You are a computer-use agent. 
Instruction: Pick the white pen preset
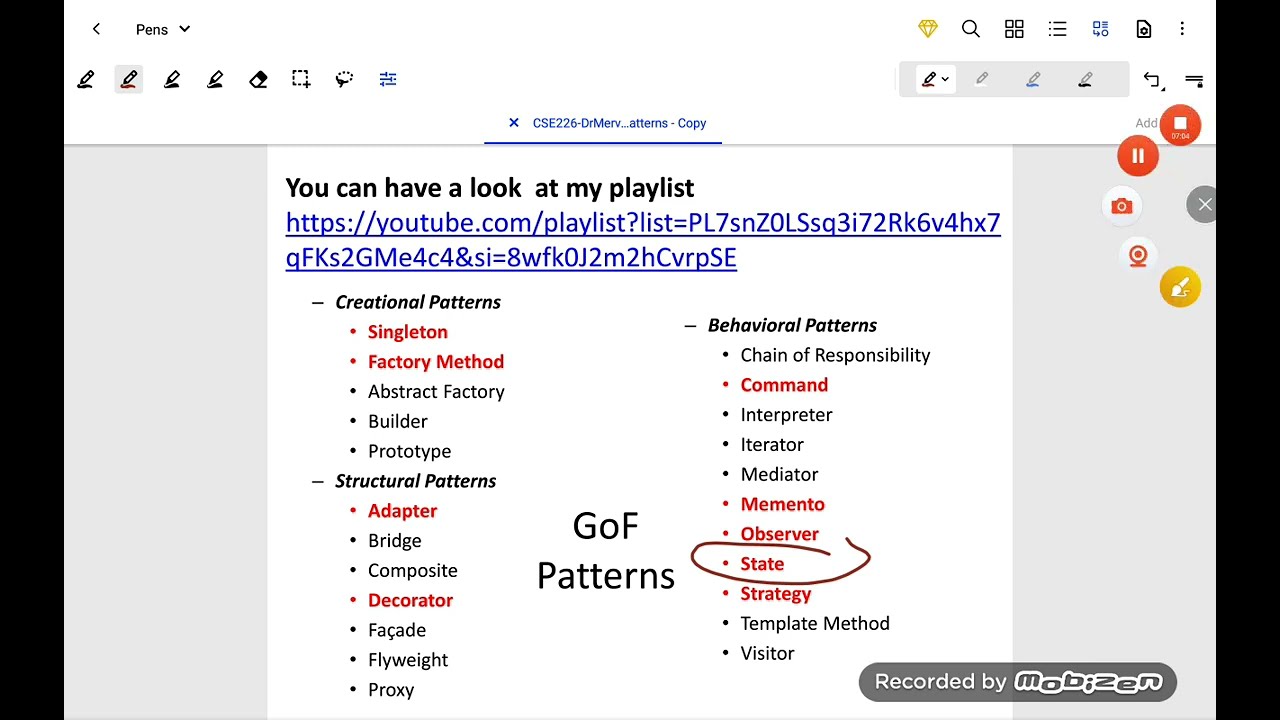pyautogui.click(x=982, y=79)
